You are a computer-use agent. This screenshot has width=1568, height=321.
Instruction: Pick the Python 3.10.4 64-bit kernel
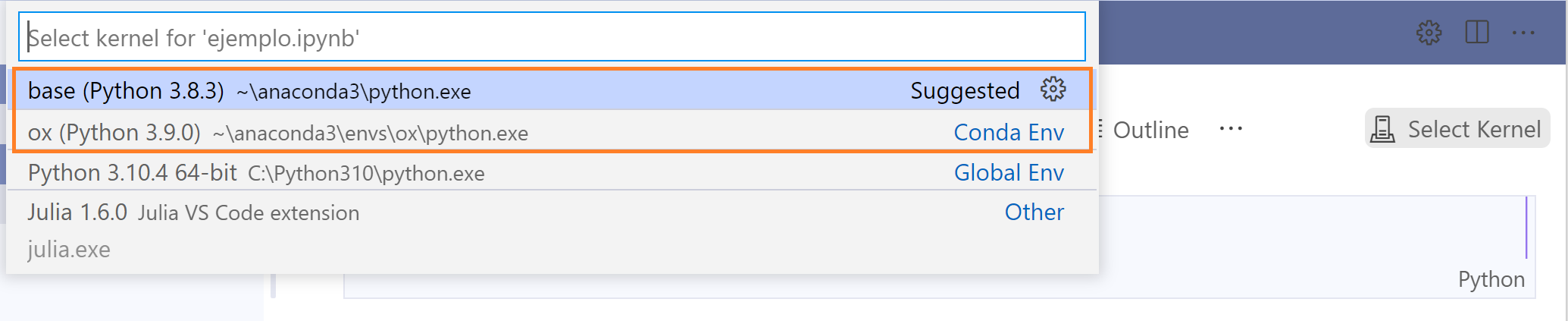133,173
